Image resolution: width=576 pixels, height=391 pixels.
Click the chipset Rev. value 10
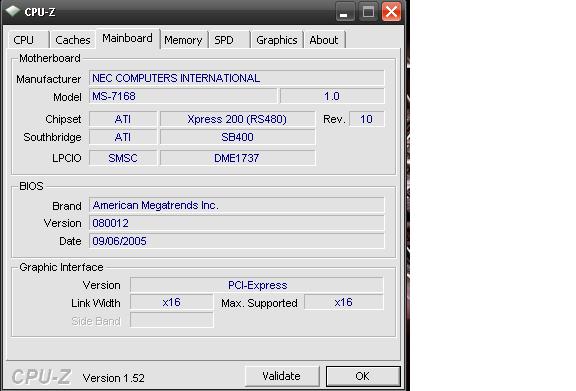click(x=366, y=119)
